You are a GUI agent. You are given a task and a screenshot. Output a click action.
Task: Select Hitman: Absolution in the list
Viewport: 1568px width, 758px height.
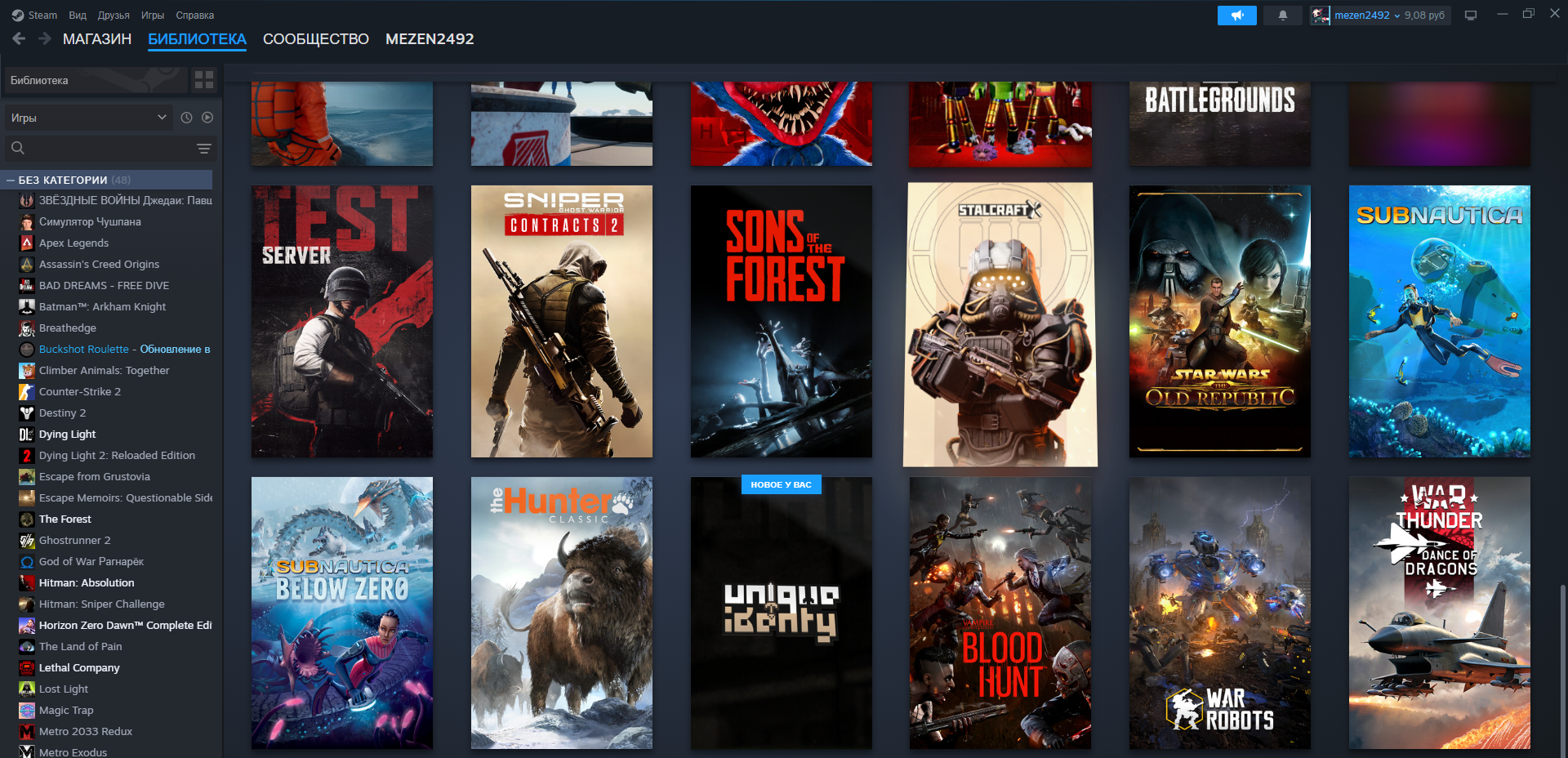[x=87, y=582]
